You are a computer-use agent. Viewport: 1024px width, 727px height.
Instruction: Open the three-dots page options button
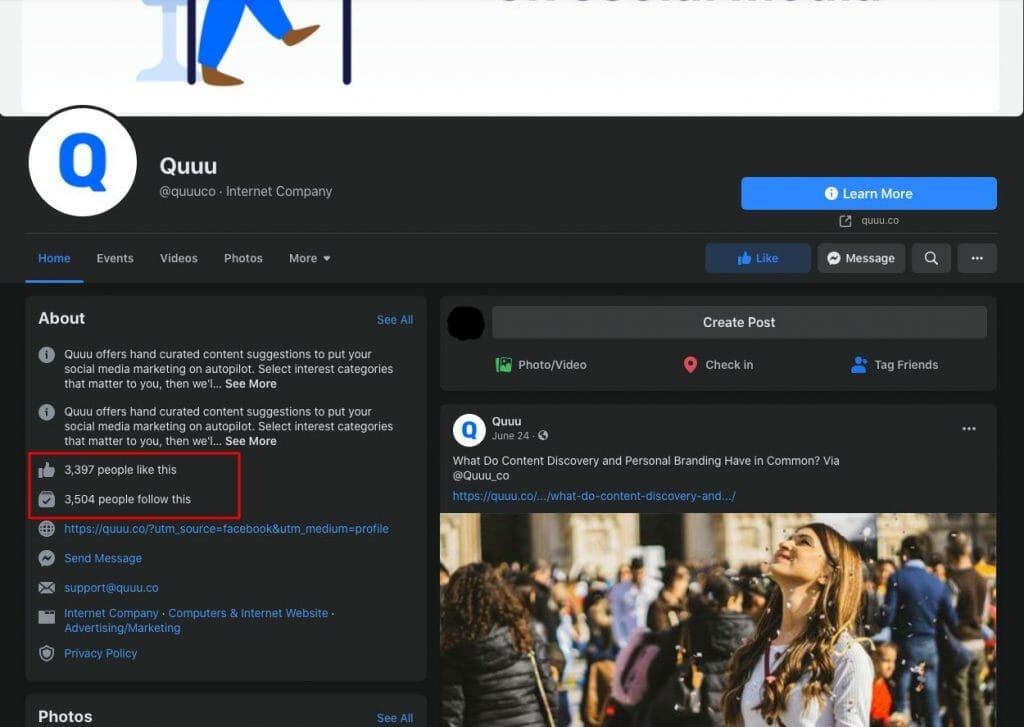point(977,258)
